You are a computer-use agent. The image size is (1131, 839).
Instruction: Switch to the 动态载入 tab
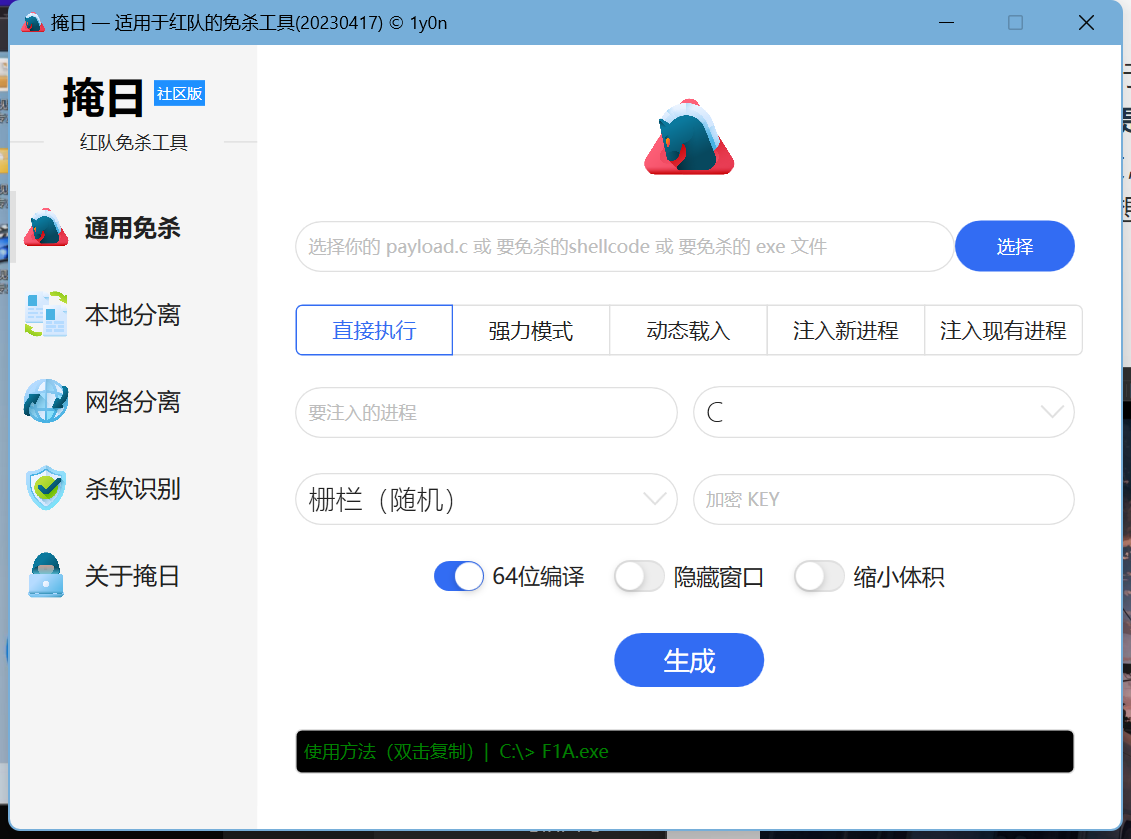coord(688,330)
